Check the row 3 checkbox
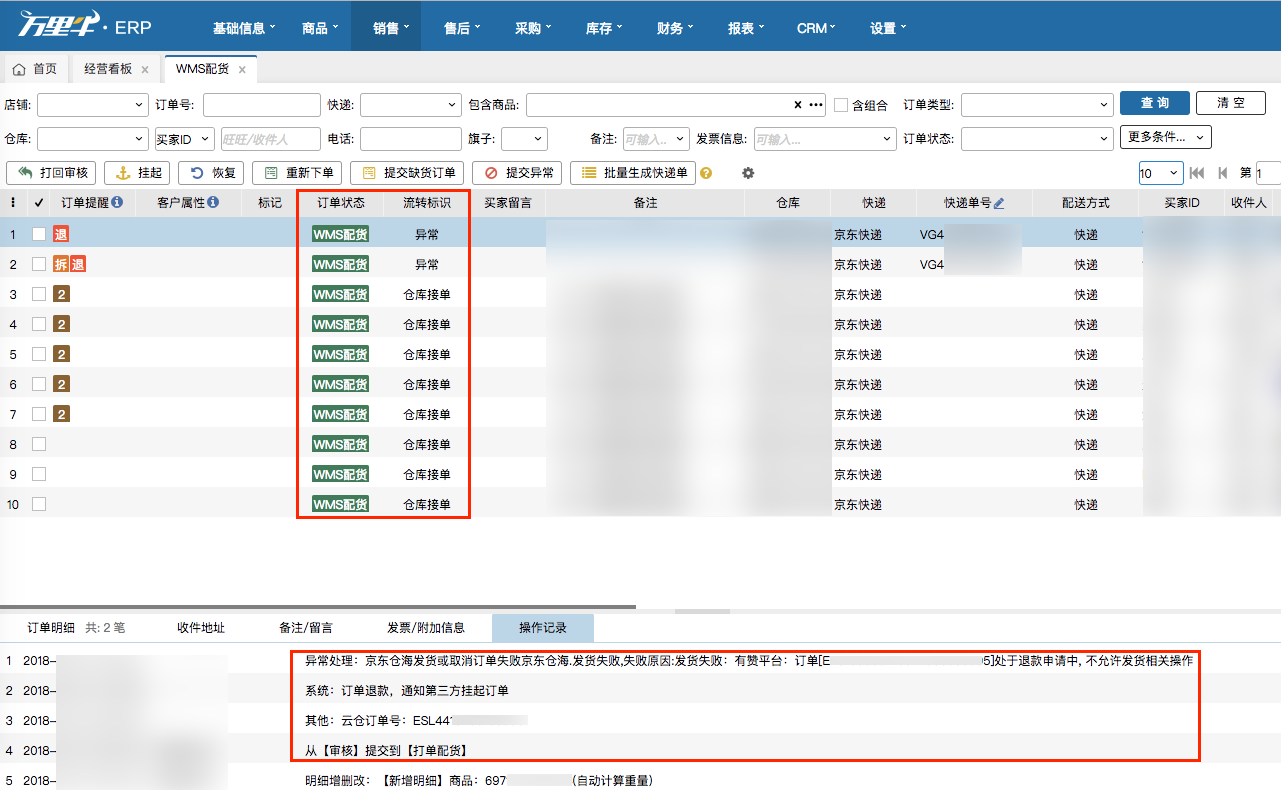Screen dimensions: 1281x802 point(39,294)
